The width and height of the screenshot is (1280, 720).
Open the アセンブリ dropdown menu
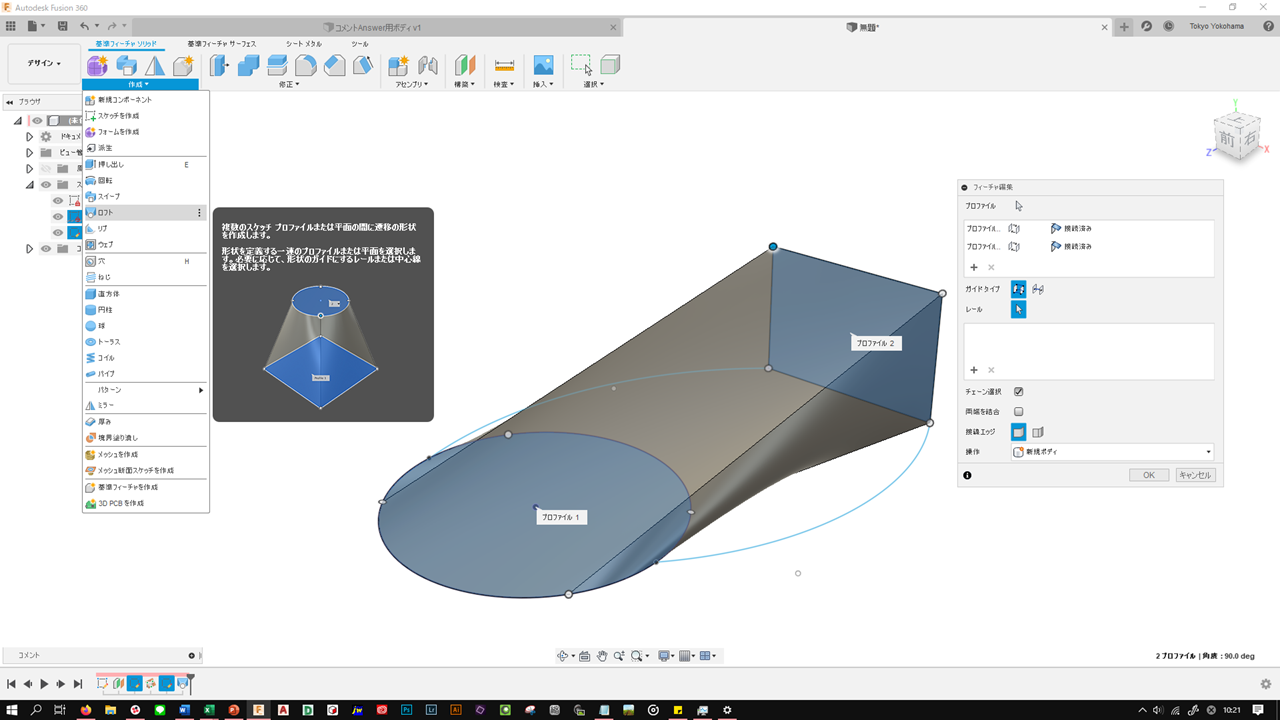tap(410, 84)
